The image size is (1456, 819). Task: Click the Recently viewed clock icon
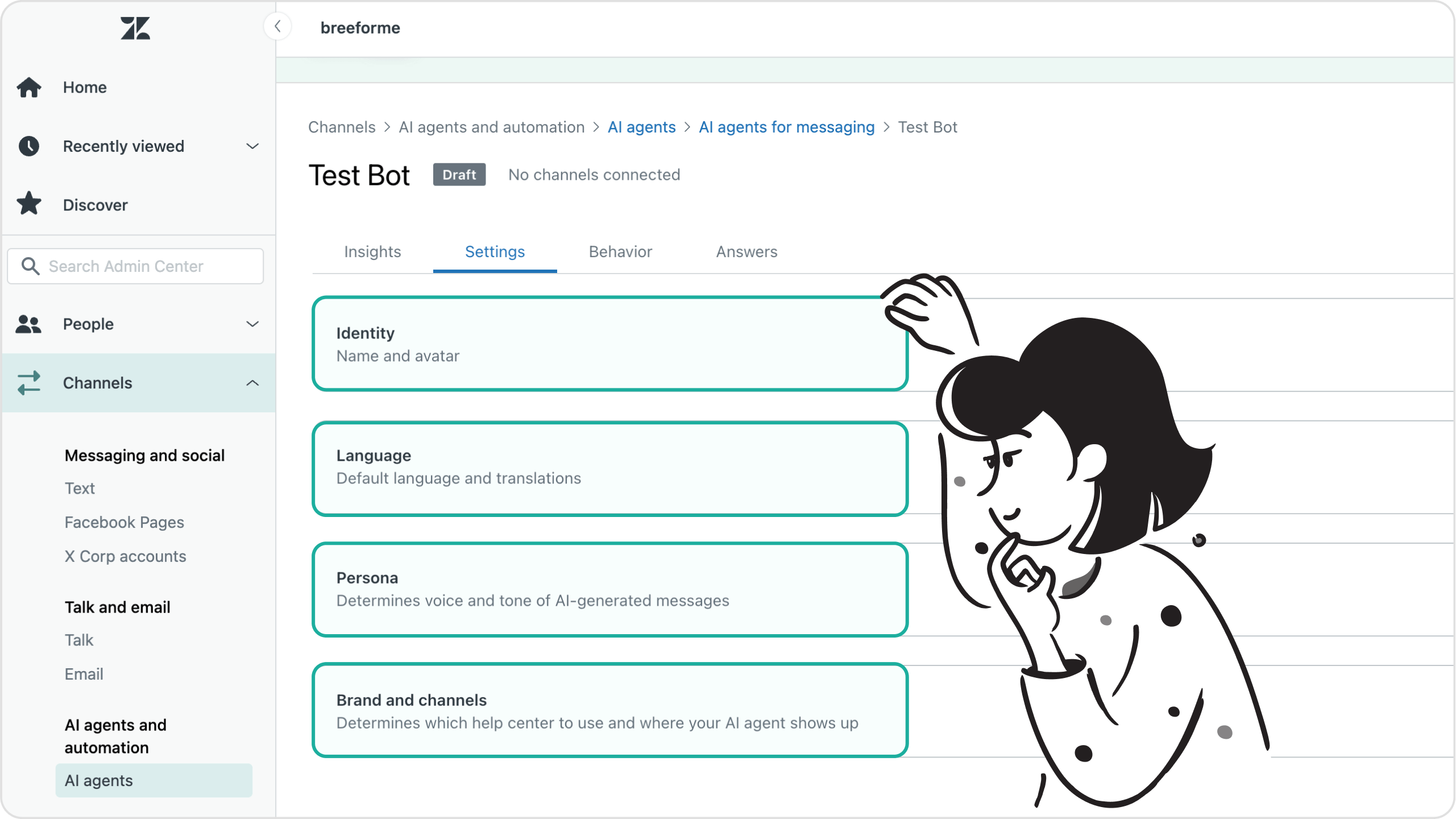point(30,146)
